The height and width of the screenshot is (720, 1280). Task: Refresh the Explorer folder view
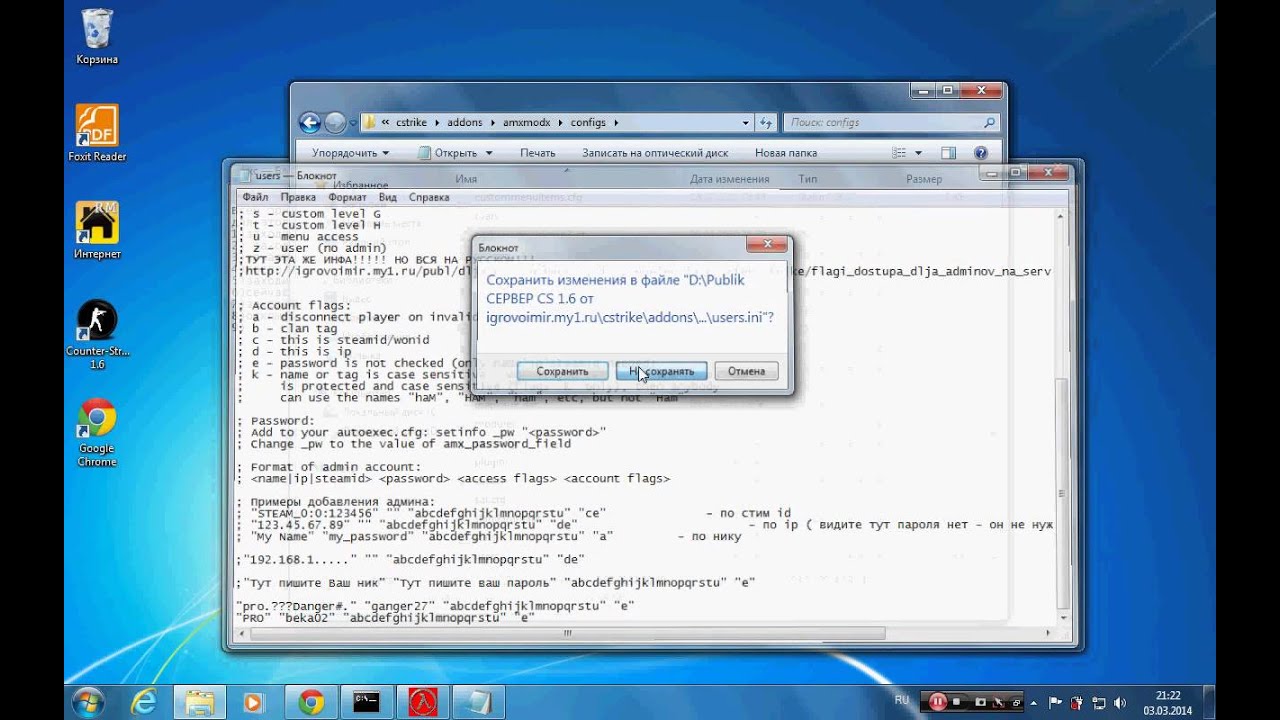[x=766, y=123]
